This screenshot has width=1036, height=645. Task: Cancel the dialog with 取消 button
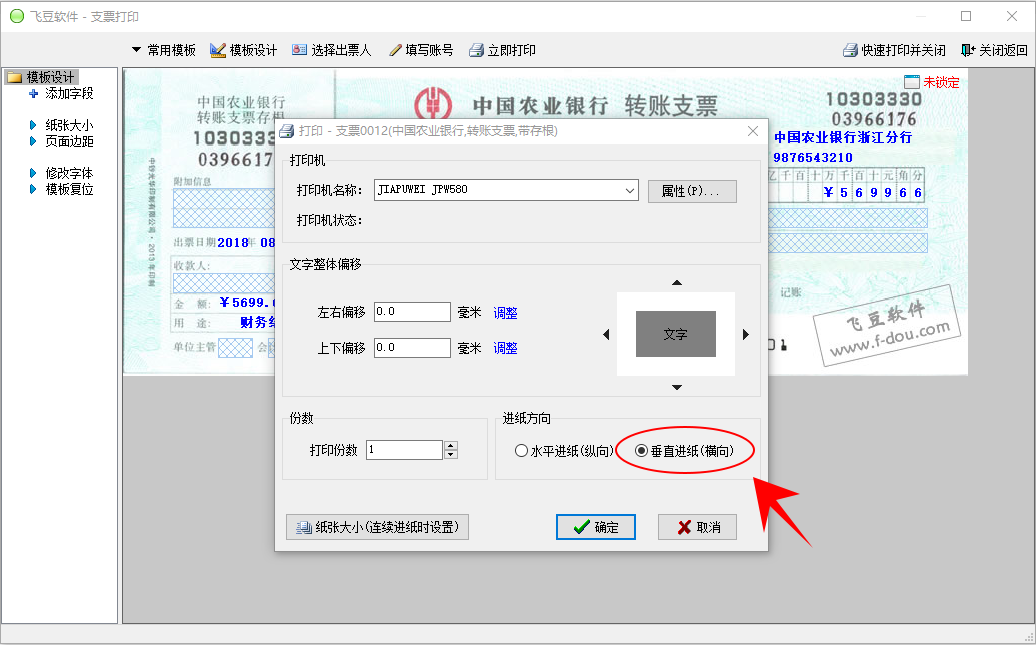coord(697,527)
